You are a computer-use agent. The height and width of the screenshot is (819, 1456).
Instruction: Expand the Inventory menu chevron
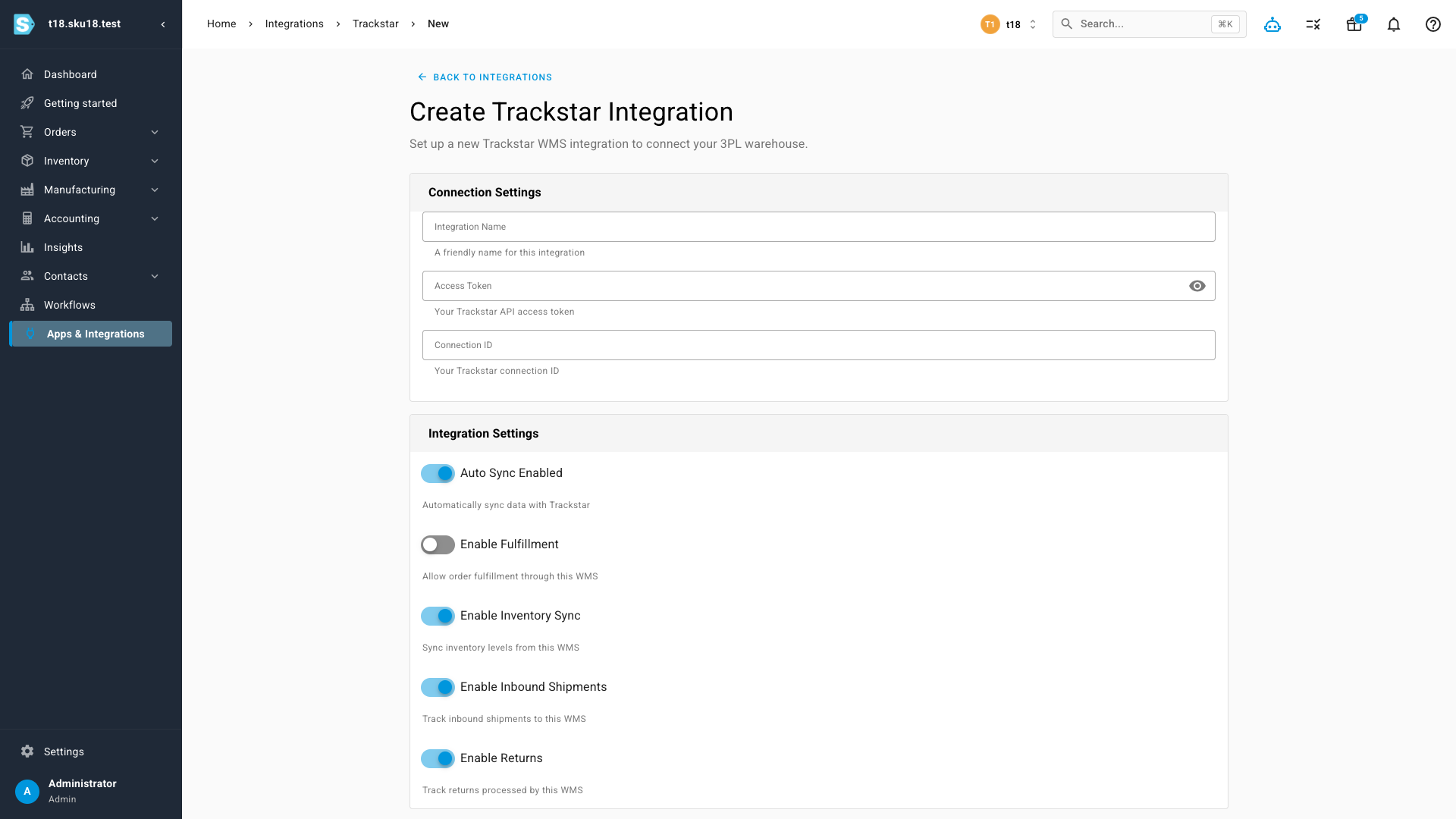tap(155, 161)
